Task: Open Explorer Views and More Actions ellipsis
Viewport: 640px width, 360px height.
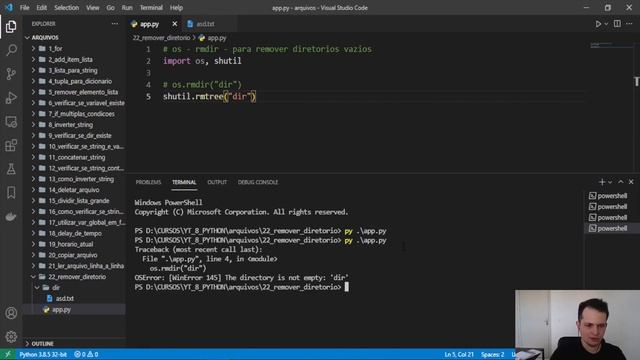Action: 115,24
